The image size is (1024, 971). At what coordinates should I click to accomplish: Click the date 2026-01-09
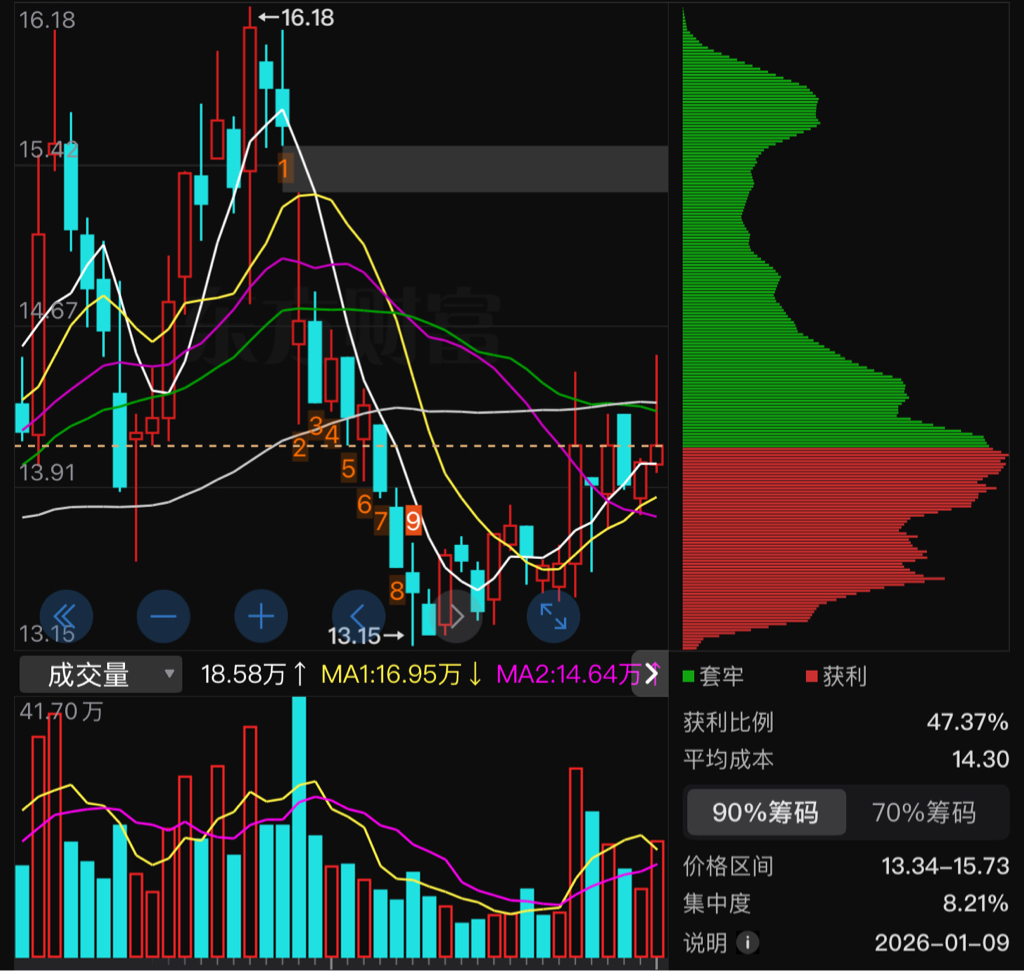[x=942, y=942]
